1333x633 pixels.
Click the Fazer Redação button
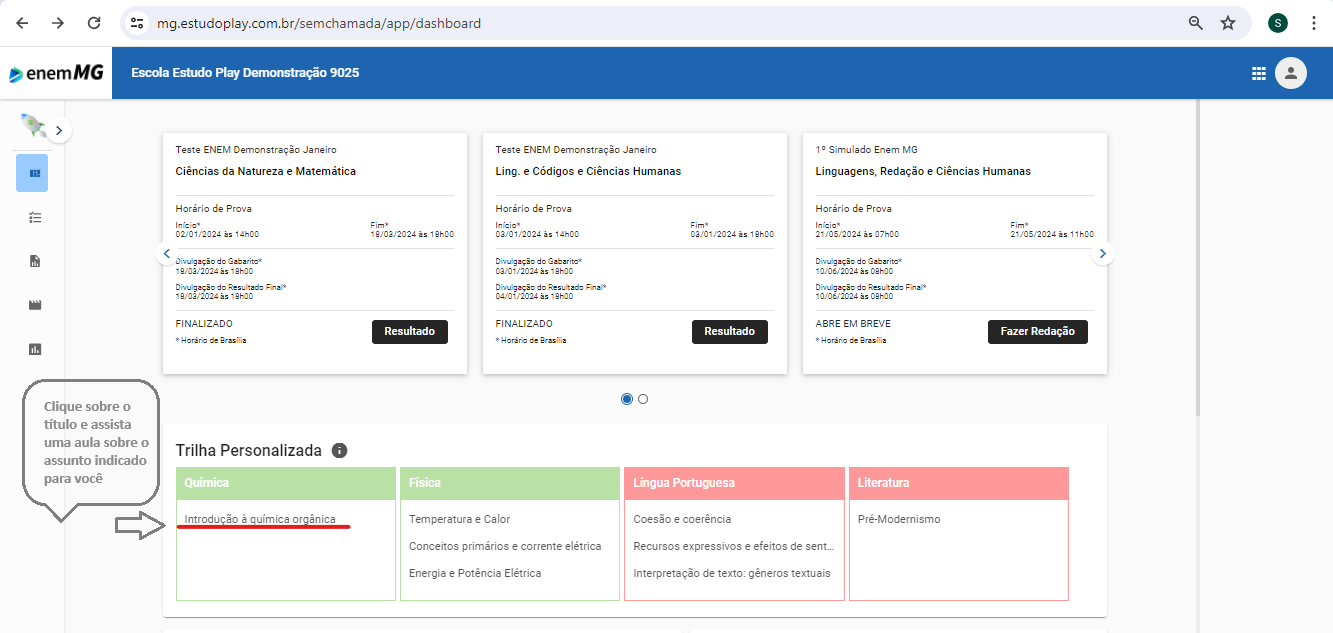point(1038,331)
